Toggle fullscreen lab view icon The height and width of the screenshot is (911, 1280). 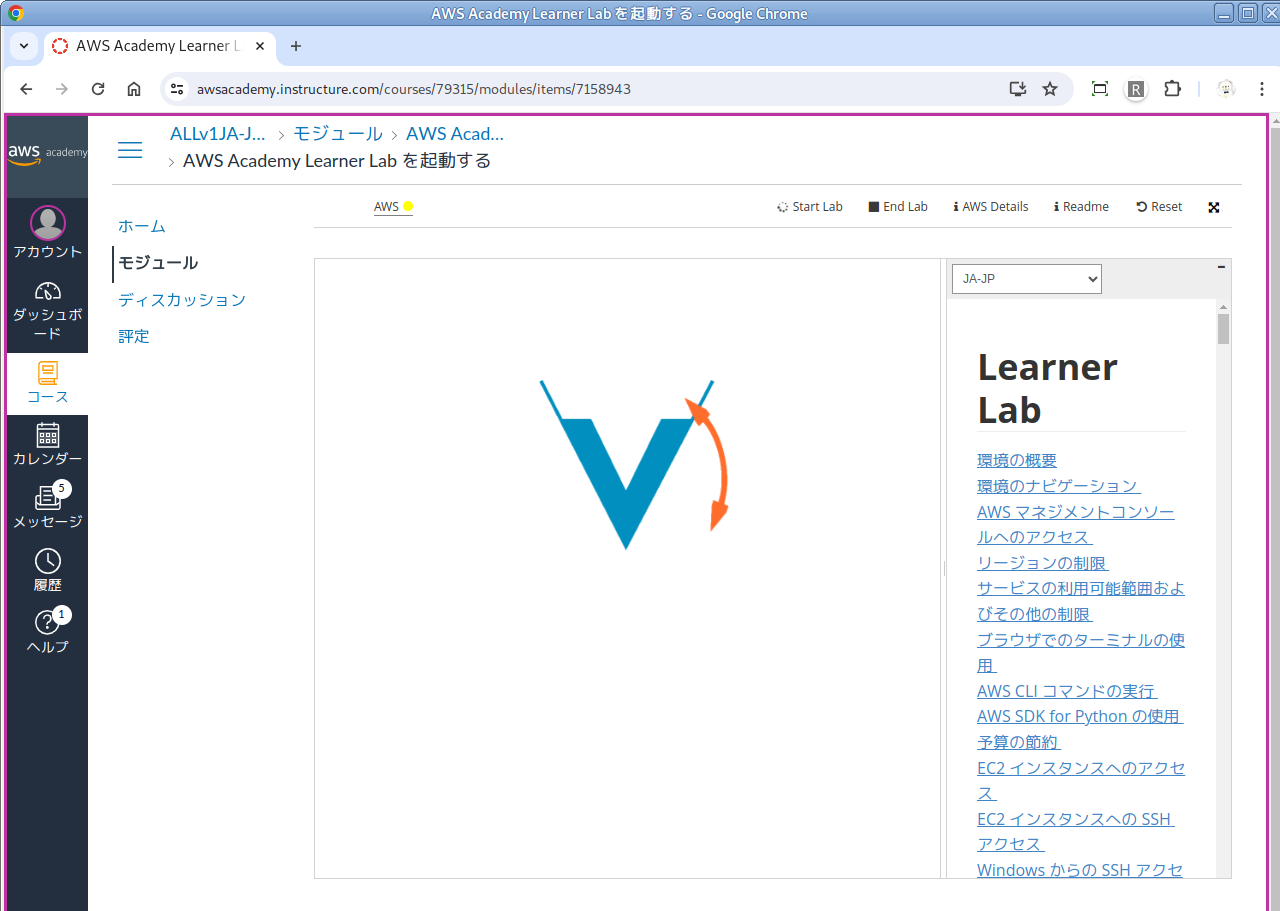click(1214, 207)
